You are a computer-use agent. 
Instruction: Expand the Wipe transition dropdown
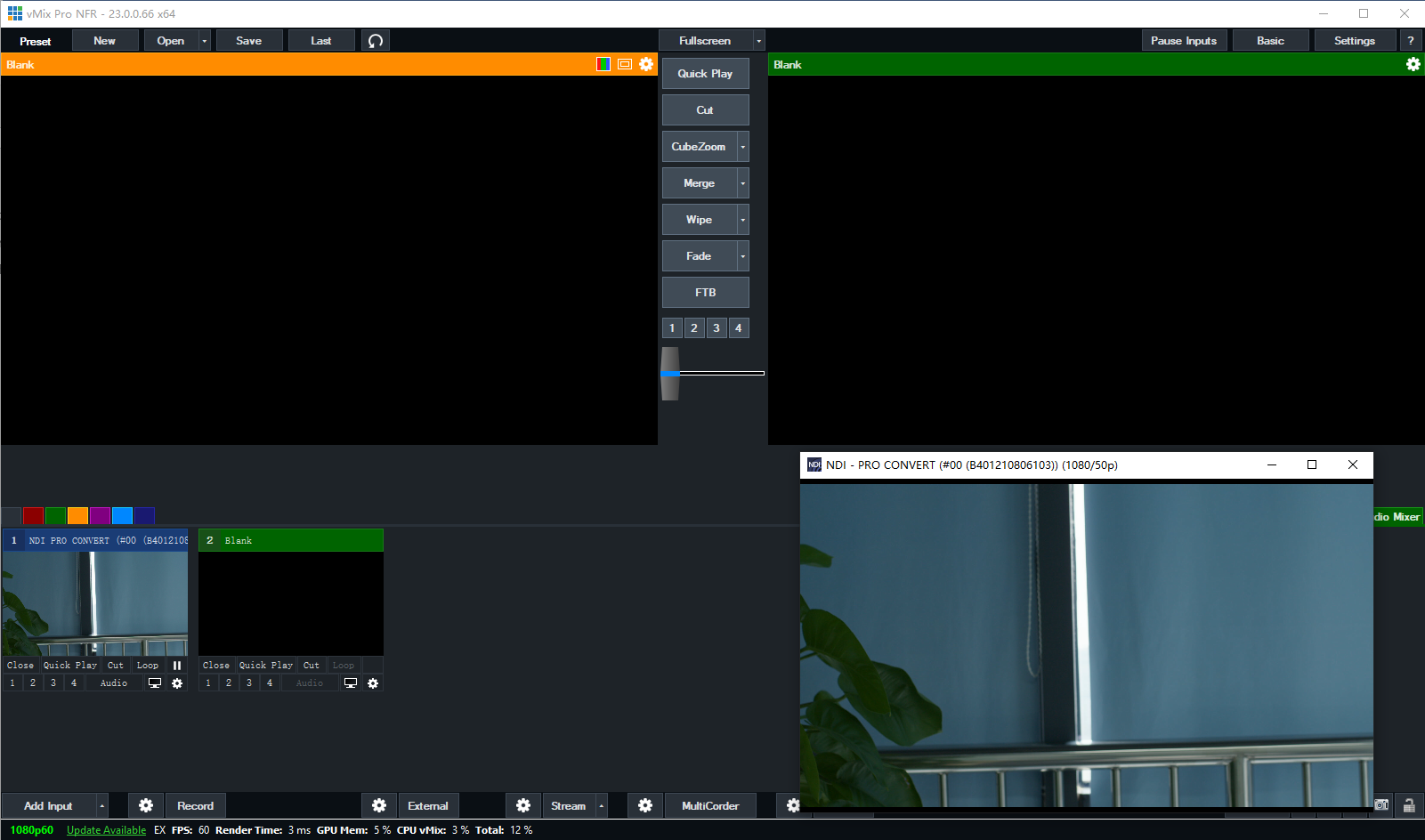pyautogui.click(x=743, y=220)
